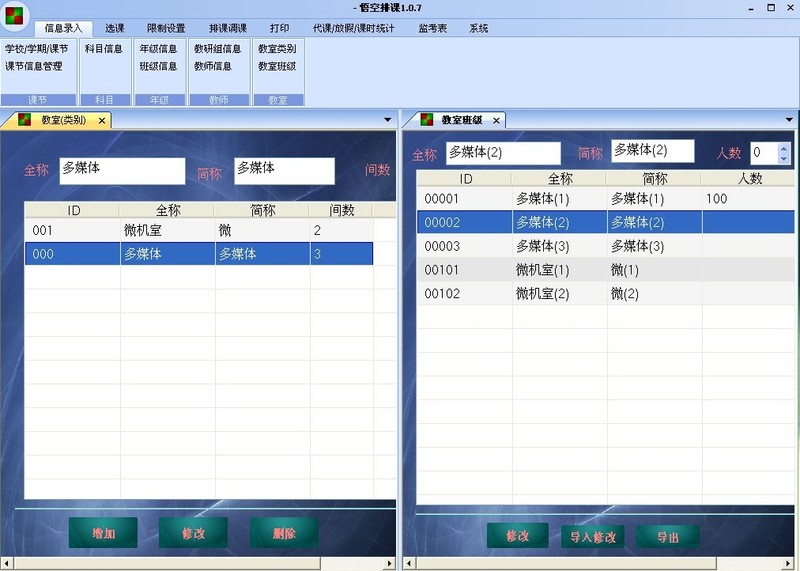Click 学校/学期/课节 in the ribbon

coord(36,49)
